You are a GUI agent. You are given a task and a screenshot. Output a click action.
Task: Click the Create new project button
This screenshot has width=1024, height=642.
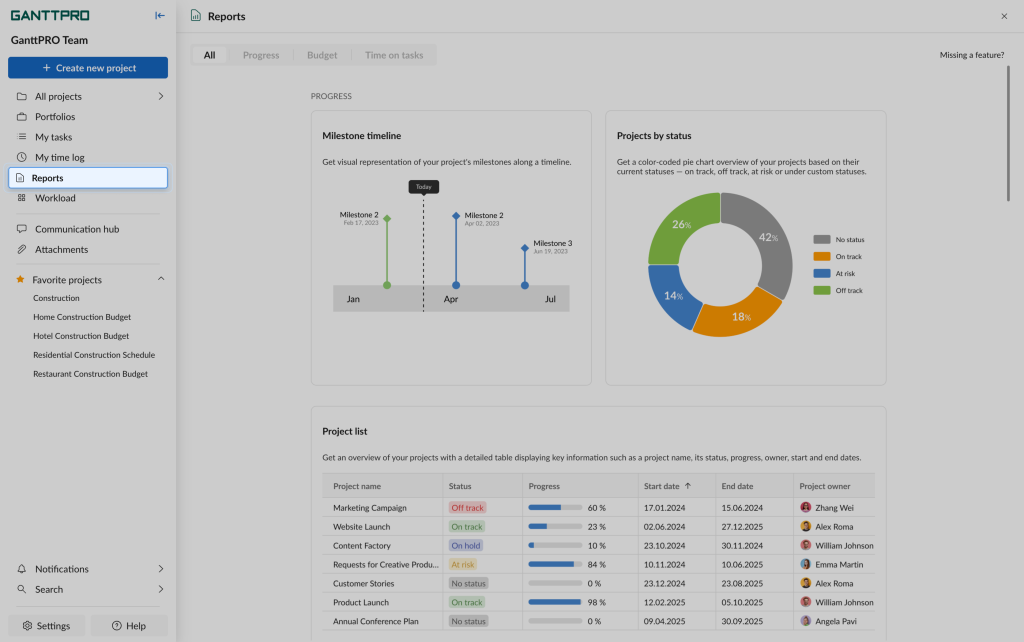[87, 67]
